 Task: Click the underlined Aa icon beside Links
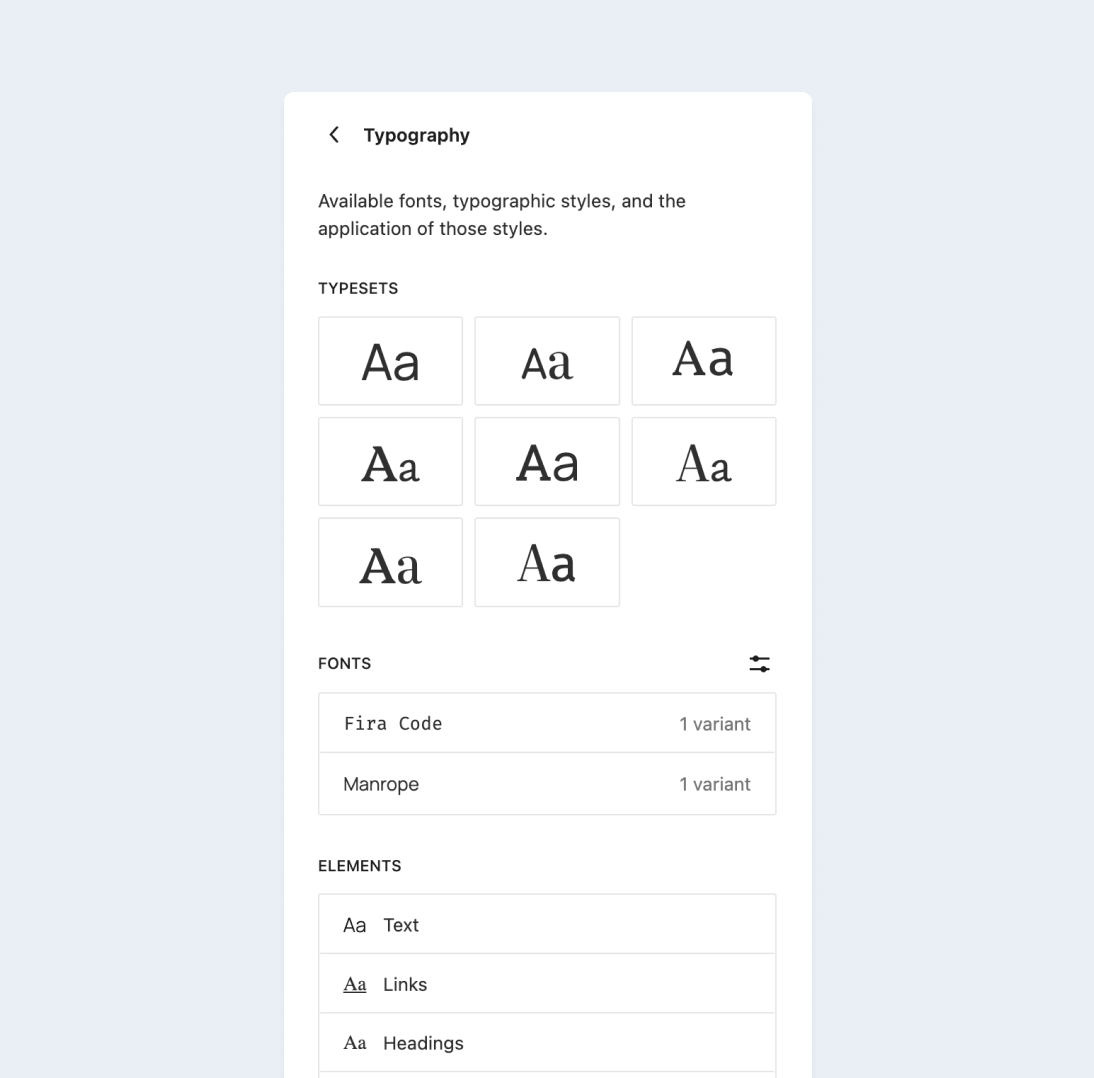coord(354,985)
